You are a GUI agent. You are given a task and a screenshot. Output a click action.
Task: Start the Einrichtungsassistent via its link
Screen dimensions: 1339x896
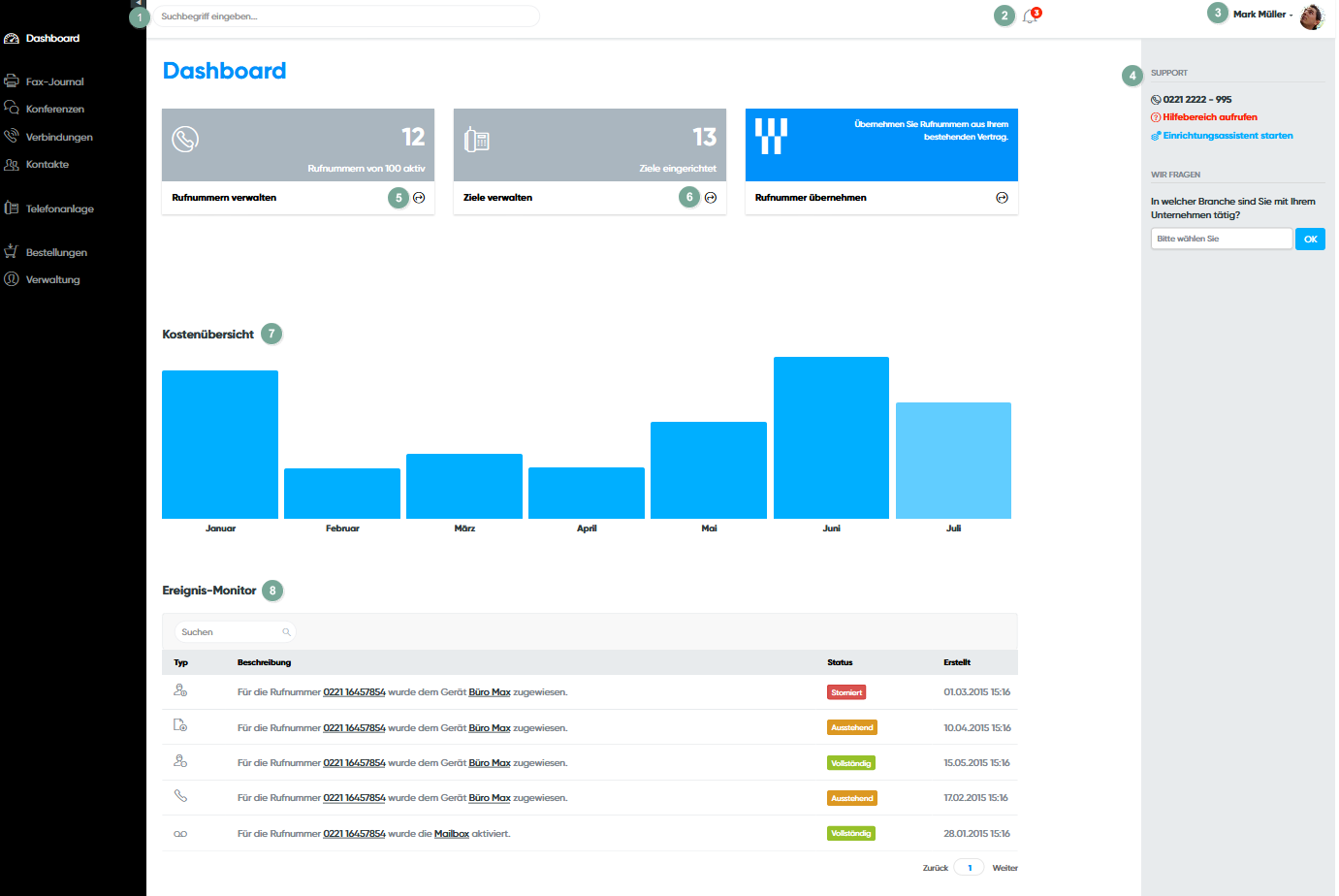pyautogui.click(x=1227, y=136)
